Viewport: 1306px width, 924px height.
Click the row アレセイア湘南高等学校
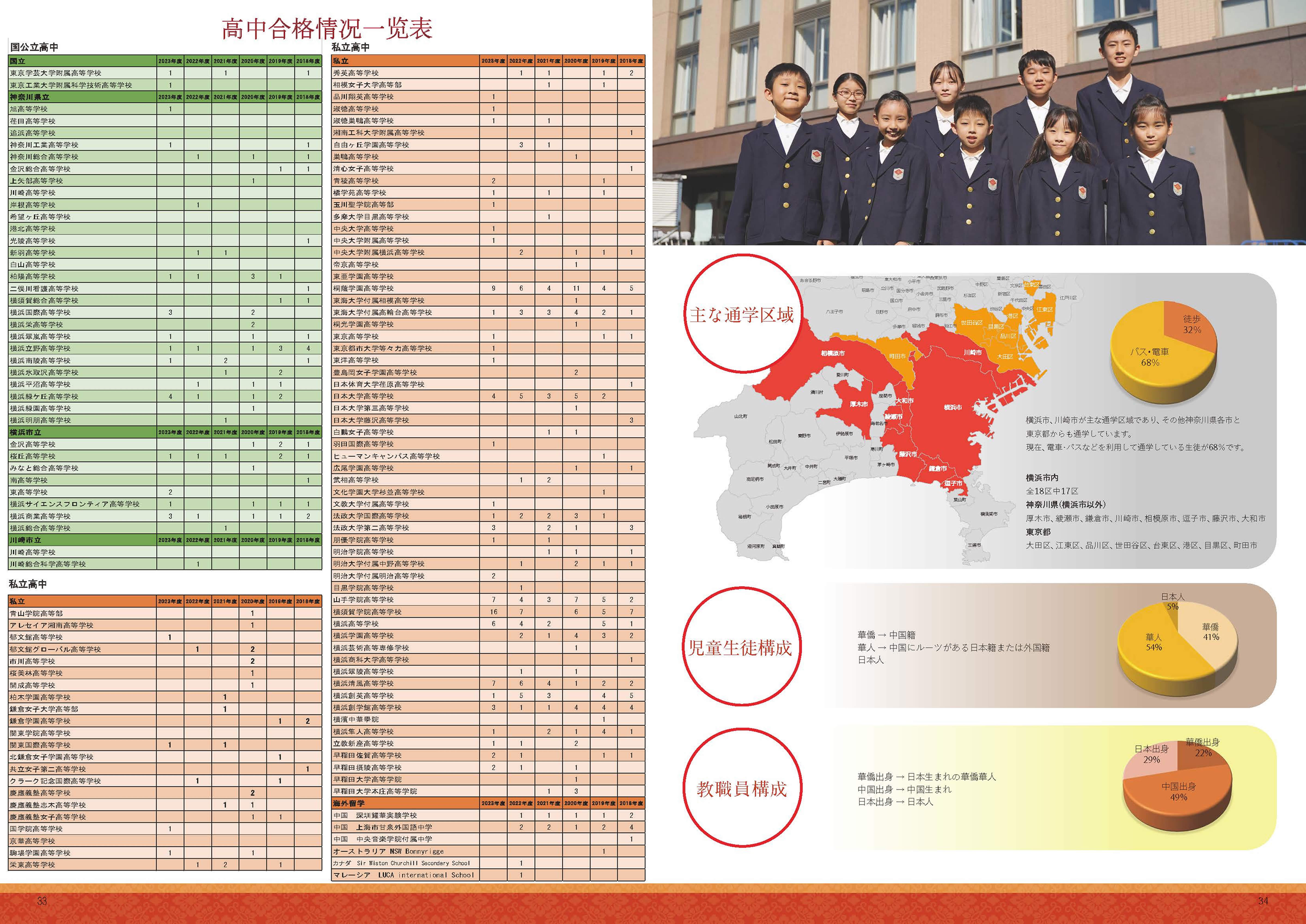[x=165, y=625]
